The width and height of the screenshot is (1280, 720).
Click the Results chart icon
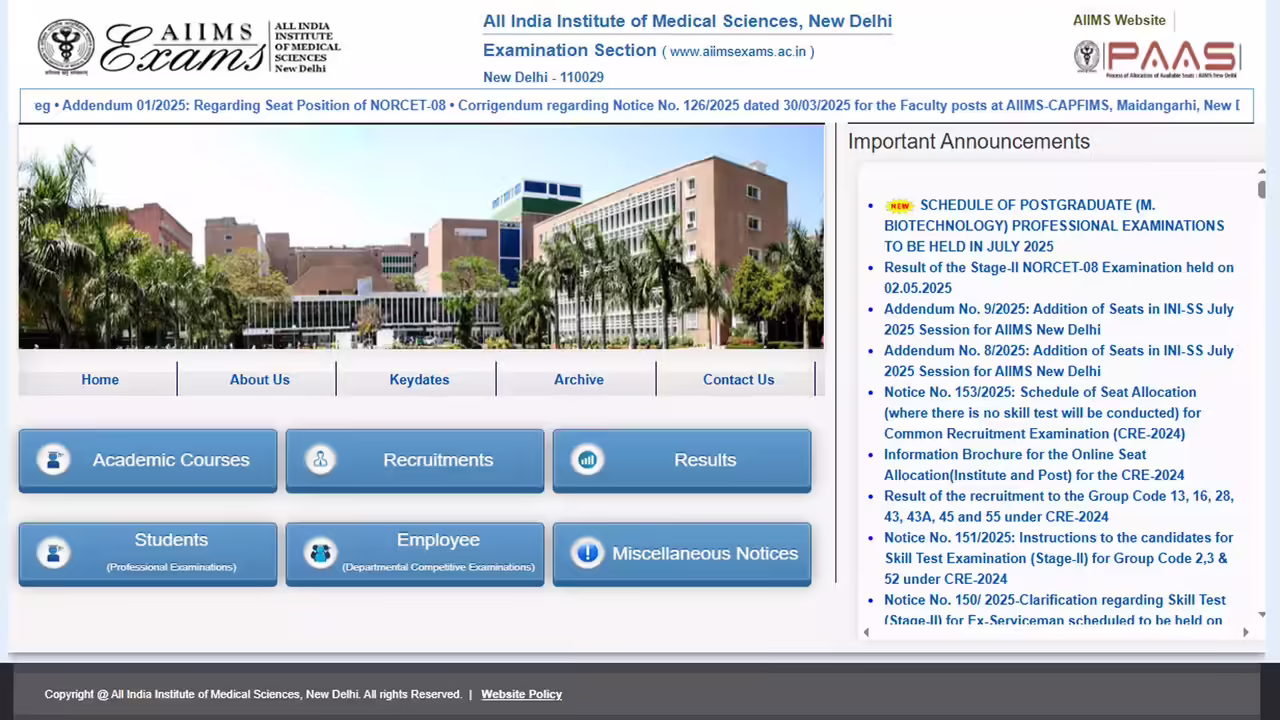(587, 460)
